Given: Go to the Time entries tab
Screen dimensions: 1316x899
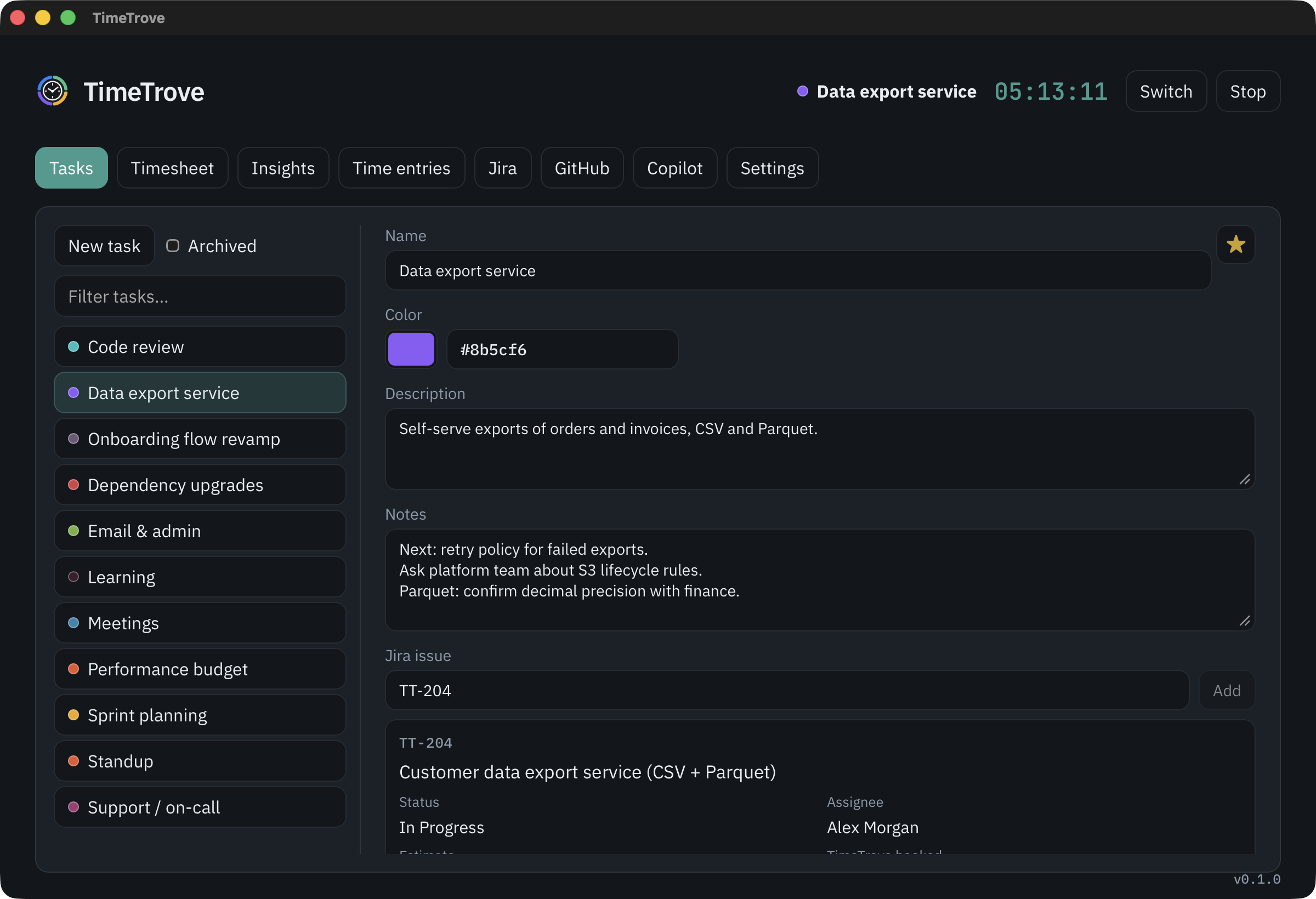Looking at the screenshot, I should pos(401,168).
